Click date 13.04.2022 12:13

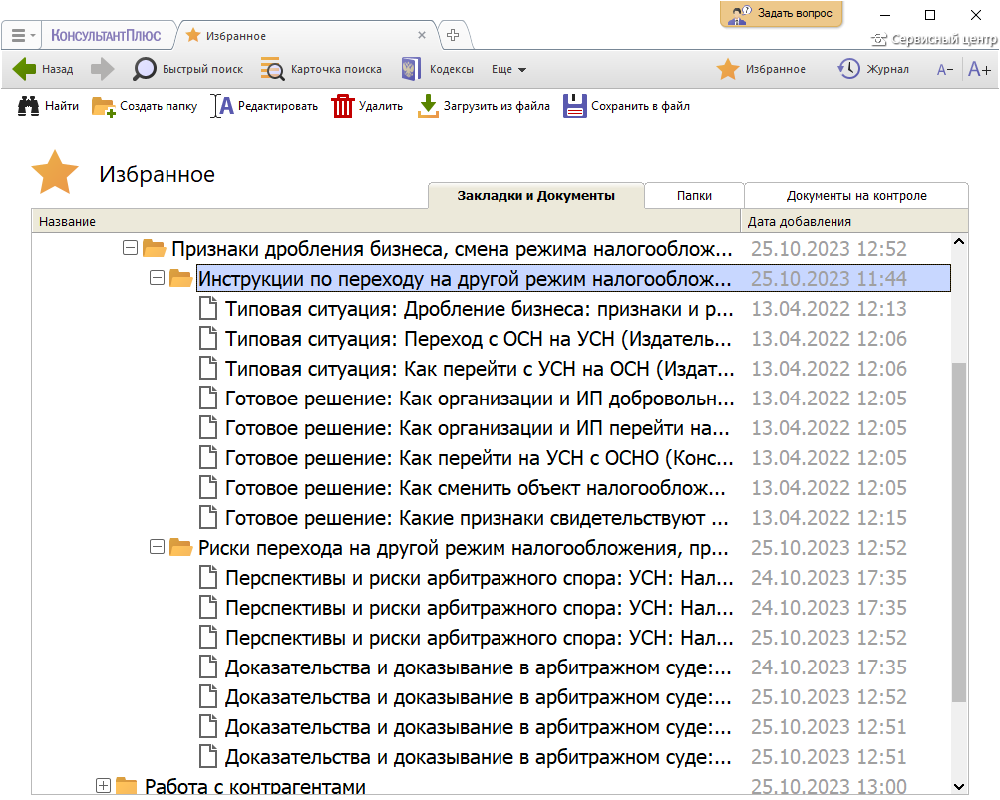[828, 309]
